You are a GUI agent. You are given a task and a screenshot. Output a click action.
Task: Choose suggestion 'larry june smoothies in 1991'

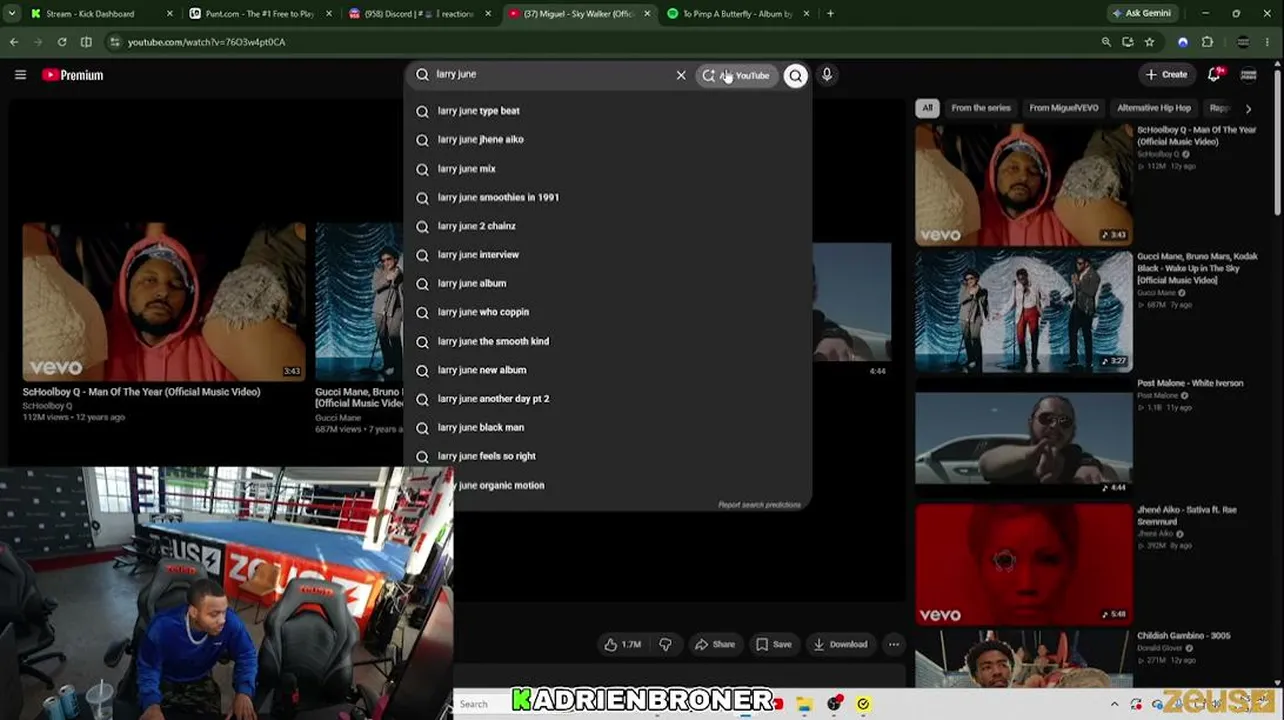click(x=608, y=198)
